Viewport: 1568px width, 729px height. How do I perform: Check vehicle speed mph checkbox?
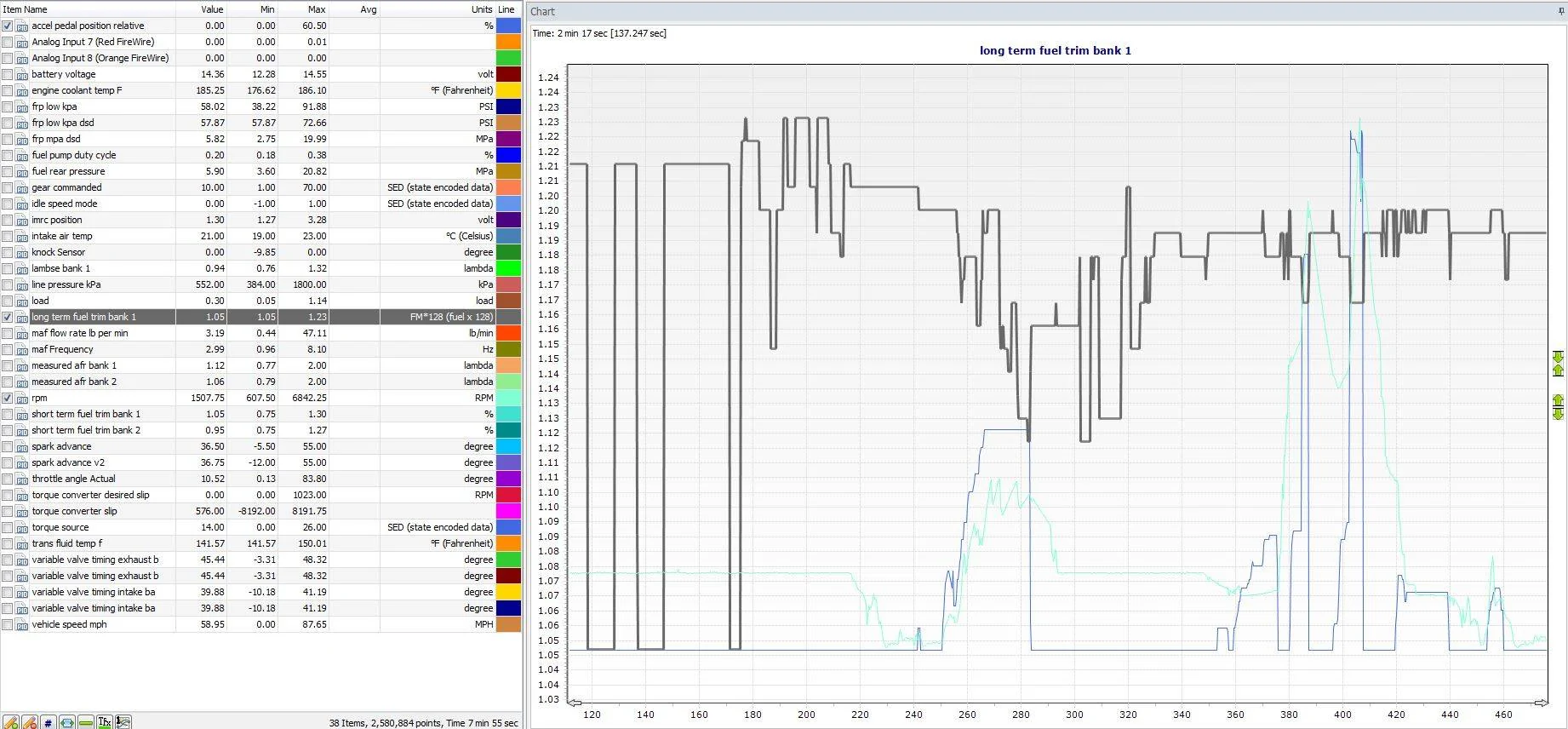coord(8,624)
